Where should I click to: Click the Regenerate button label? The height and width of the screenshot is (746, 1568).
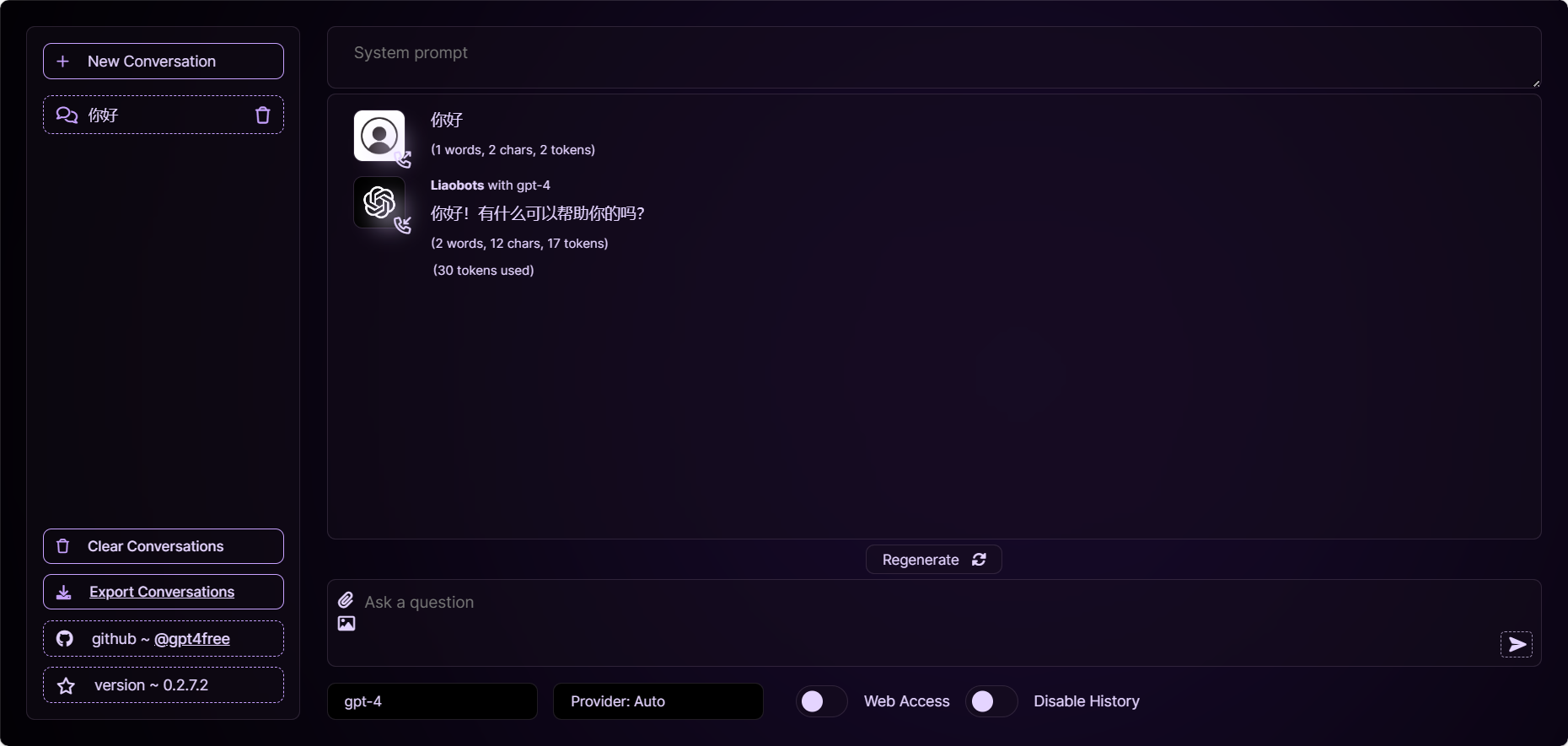point(921,560)
